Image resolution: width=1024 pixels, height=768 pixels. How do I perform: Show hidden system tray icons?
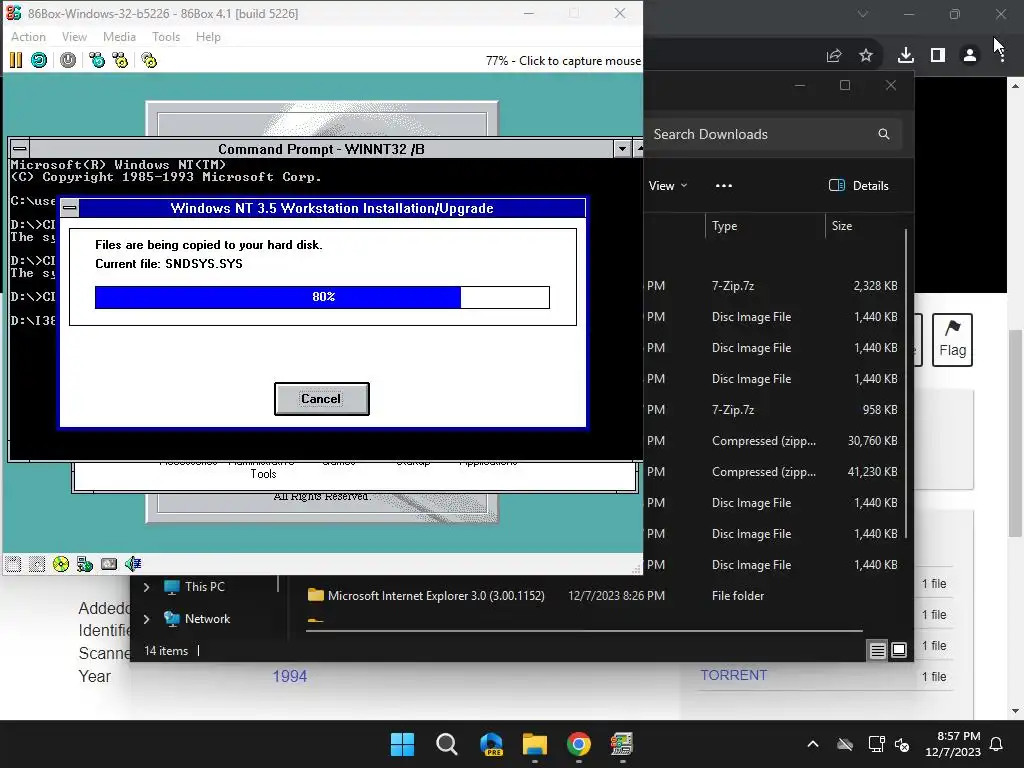pyautogui.click(x=813, y=744)
